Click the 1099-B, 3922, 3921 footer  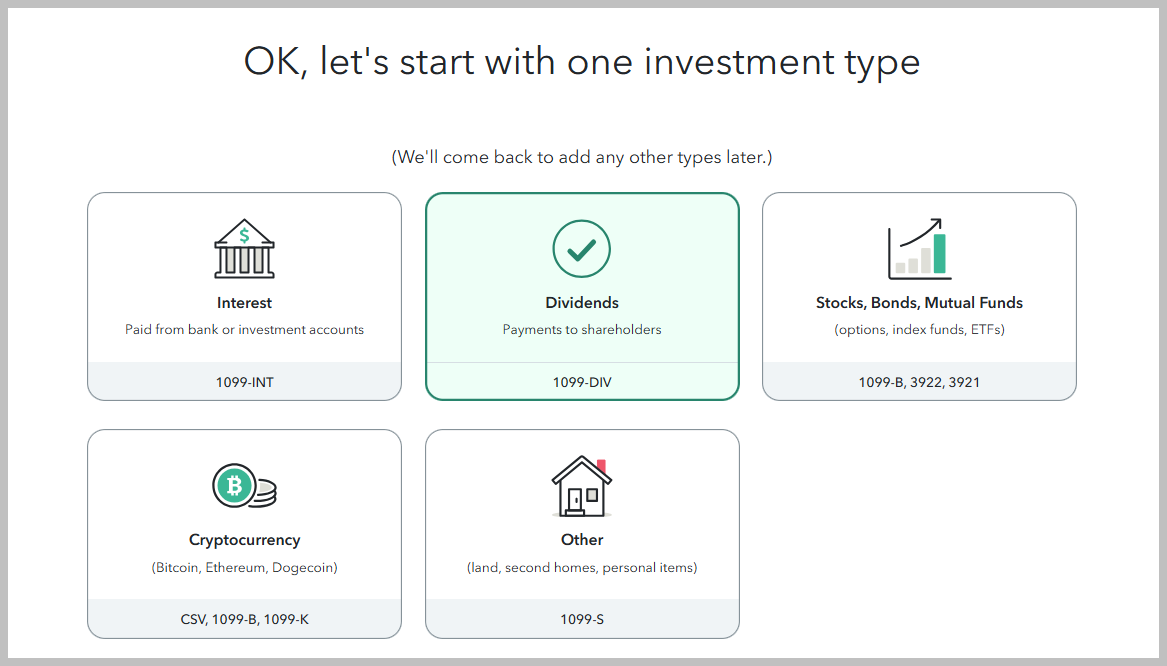919,382
